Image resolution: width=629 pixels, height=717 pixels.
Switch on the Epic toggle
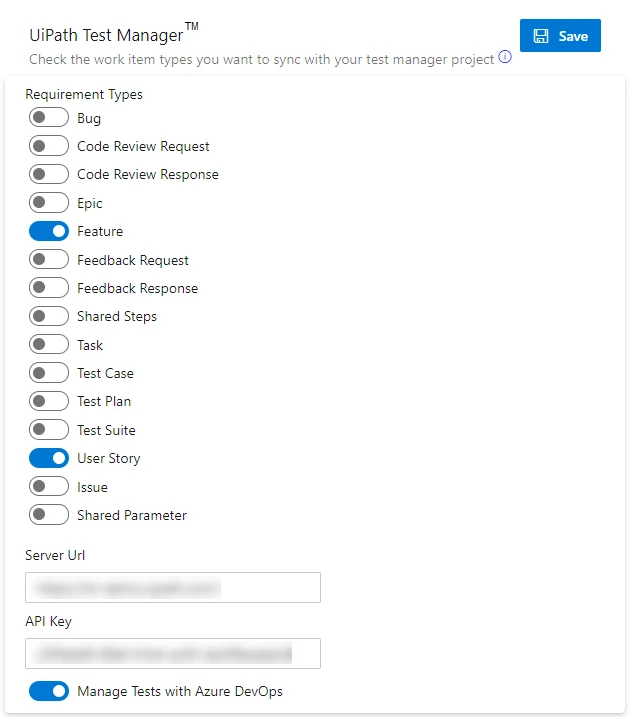tap(49, 203)
